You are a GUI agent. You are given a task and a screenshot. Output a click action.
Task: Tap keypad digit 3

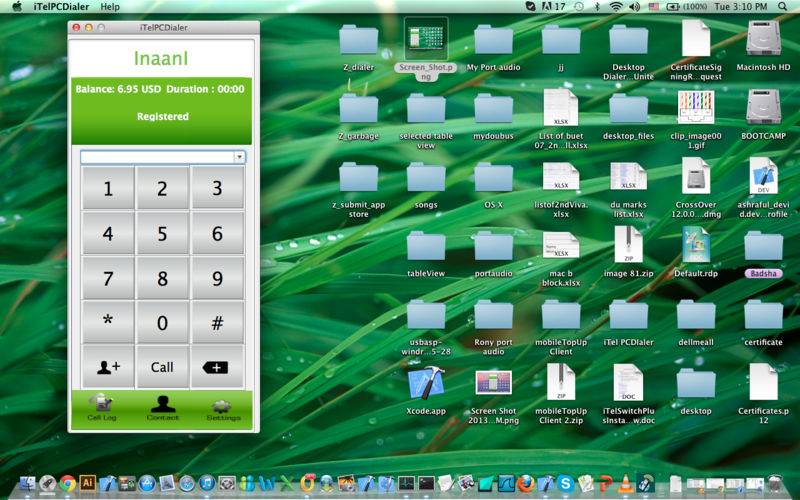(x=217, y=188)
